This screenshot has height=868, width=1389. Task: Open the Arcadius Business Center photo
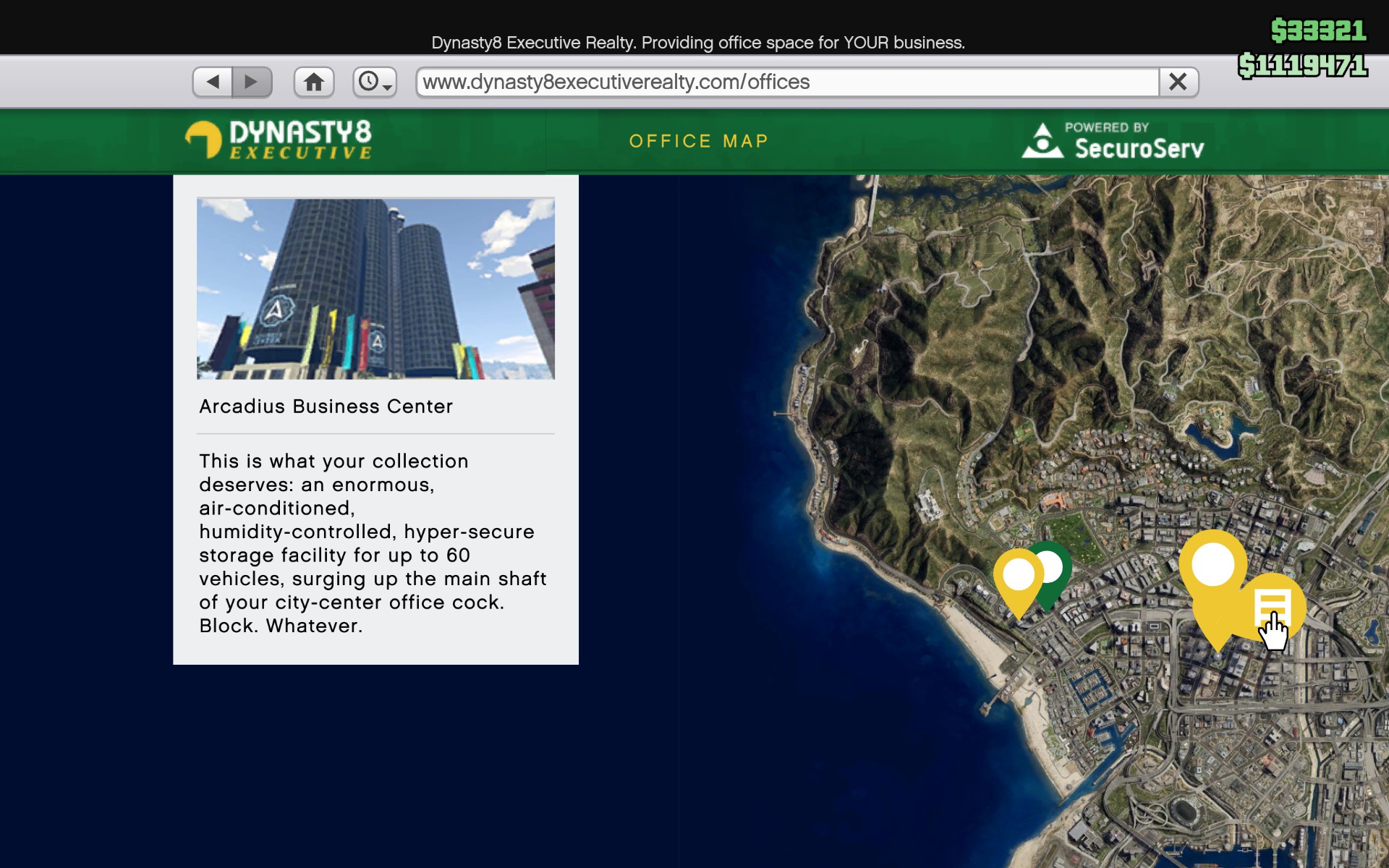(375, 289)
